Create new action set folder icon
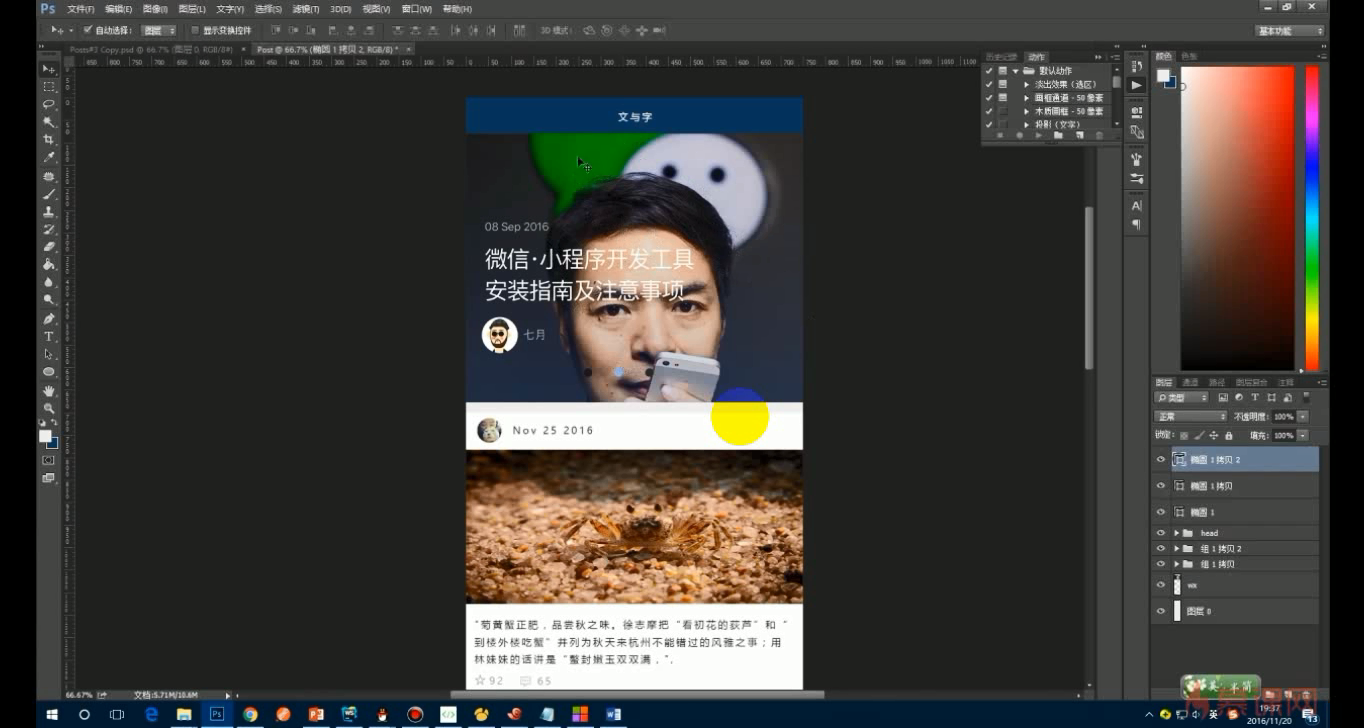This screenshot has width=1364, height=728. [x=1059, y=135]
